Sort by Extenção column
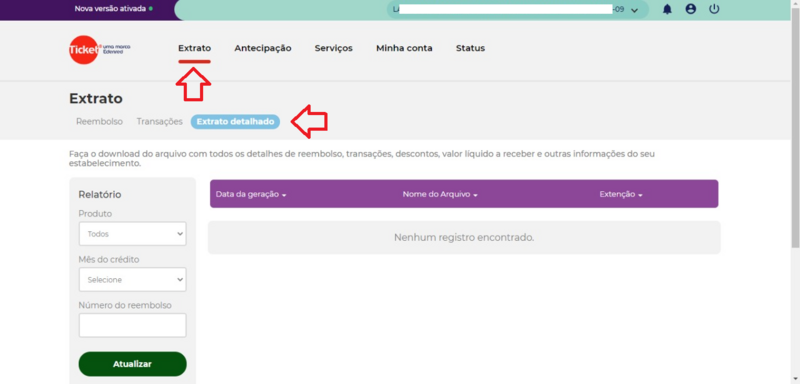This screenshot has width=800, height=384. coord(621,194)
